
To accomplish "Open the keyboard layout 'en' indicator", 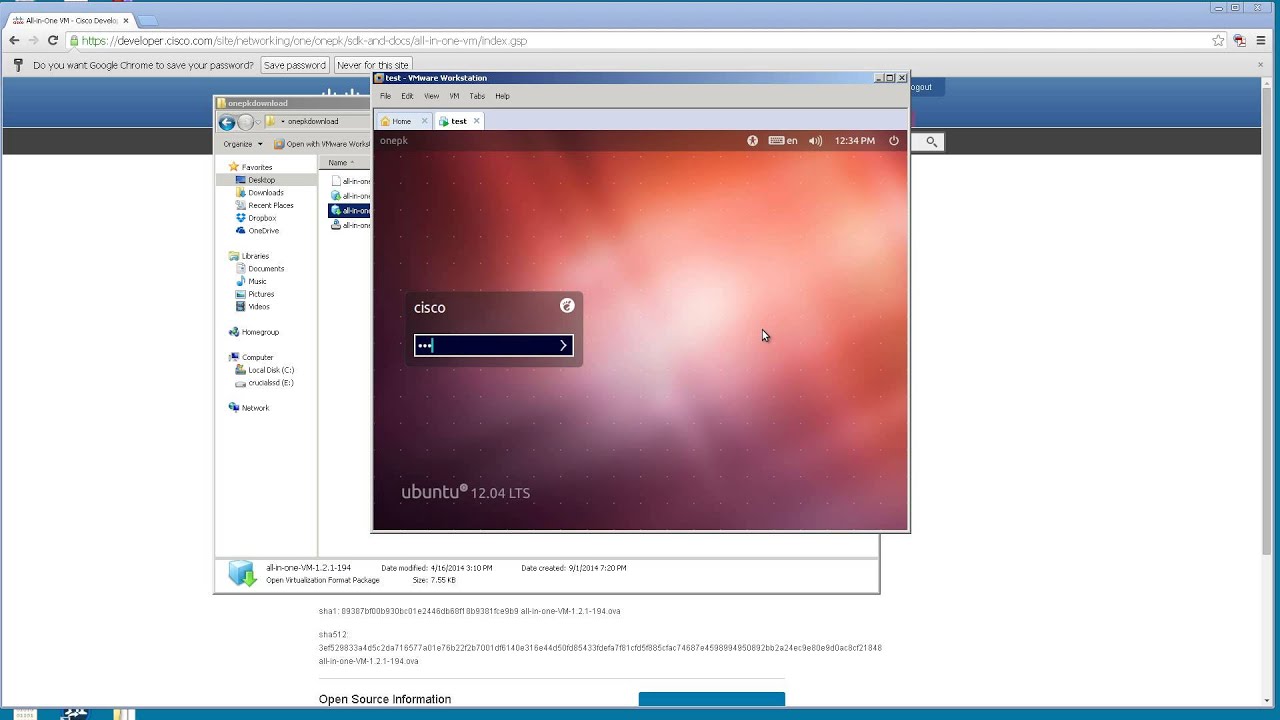I will coord(783,141).
